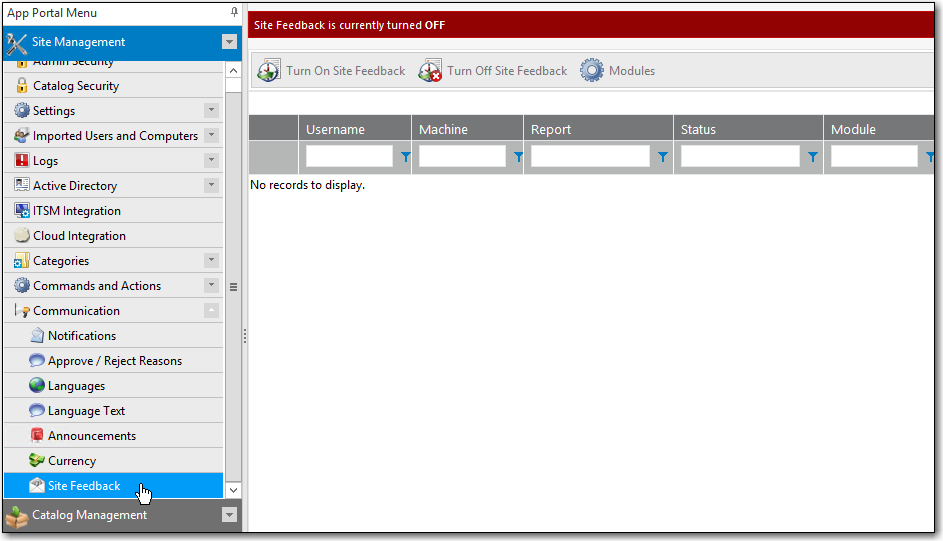This screenshot has width=943, height=541.
Task: Open the Site Management dropdown arrow
Action: pyautogui.click(x=229, y=43)
